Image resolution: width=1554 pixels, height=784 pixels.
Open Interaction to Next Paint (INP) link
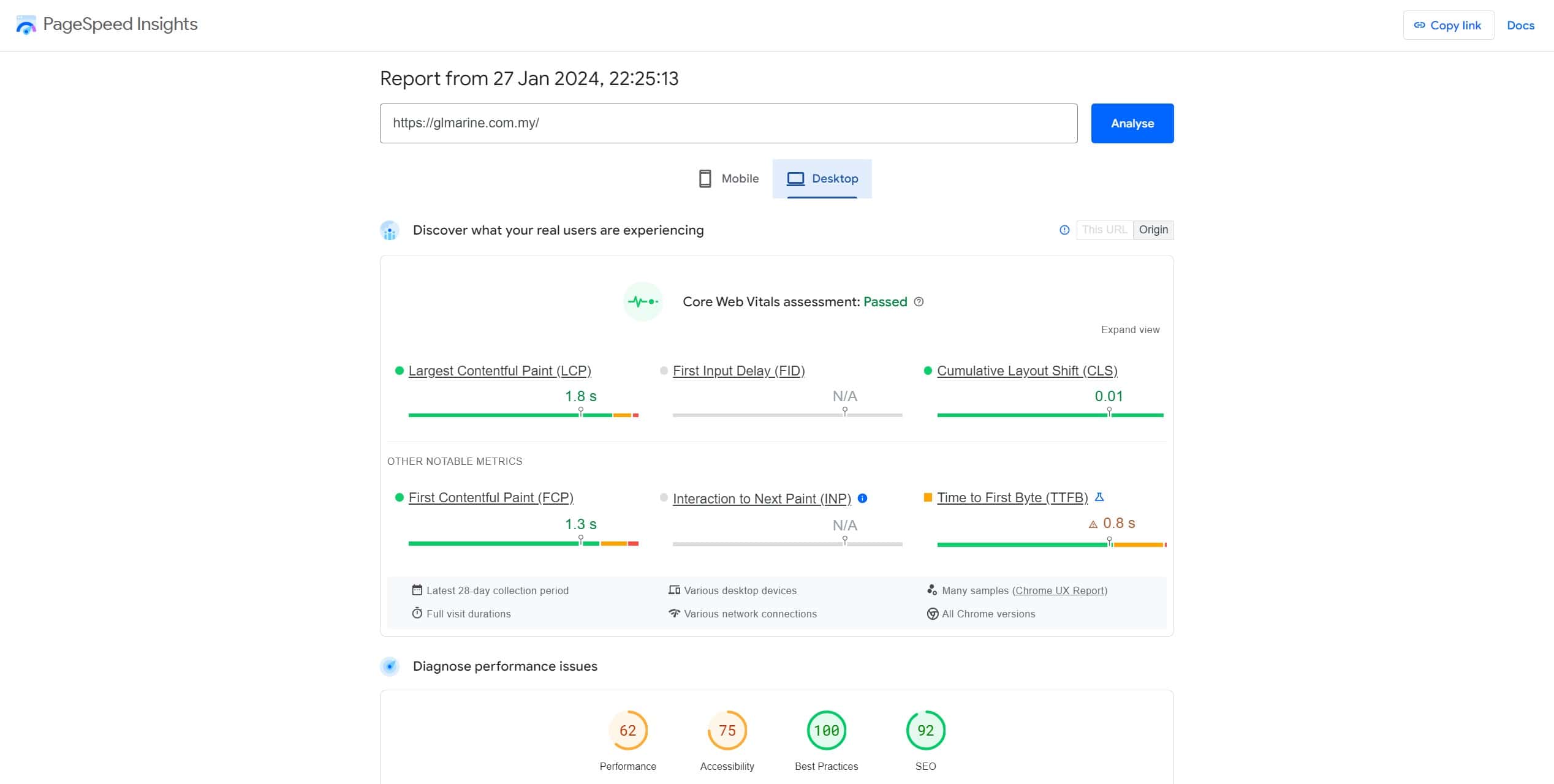762,499
